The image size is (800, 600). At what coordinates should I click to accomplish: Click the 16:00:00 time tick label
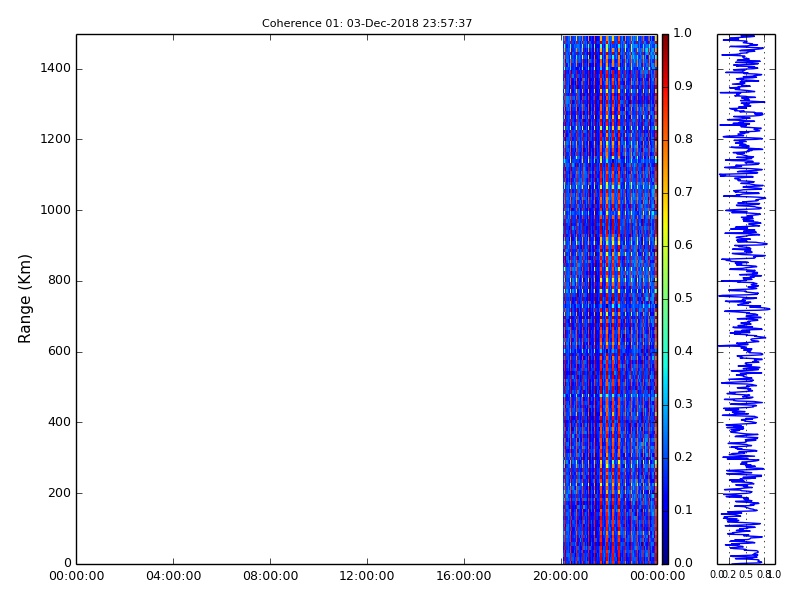464,576
